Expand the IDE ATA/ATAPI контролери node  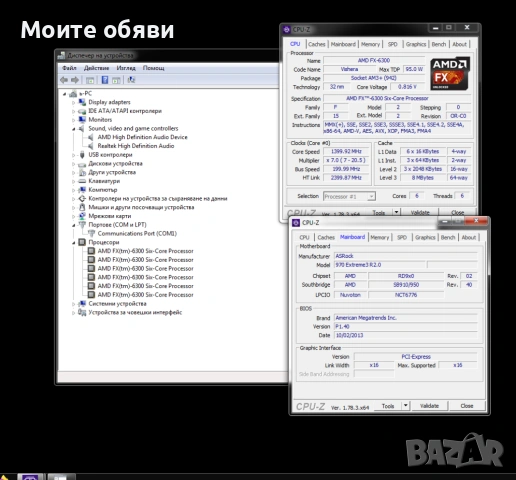tap(73, 111)
